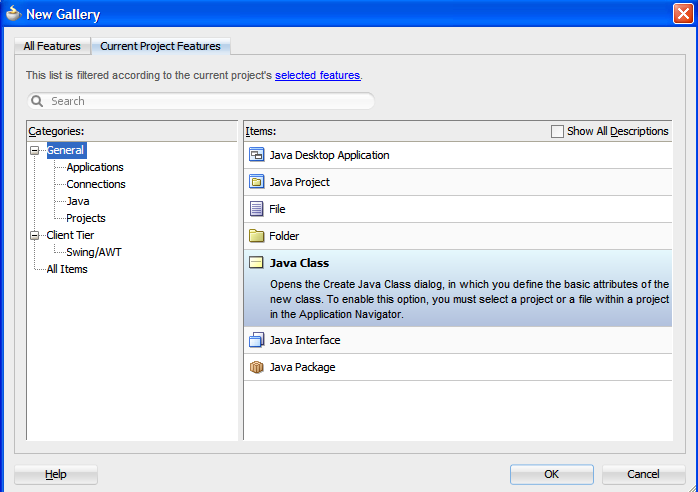Click the Java Class description text
Viewport: 698px width, 492px height.
coord(469,299)
